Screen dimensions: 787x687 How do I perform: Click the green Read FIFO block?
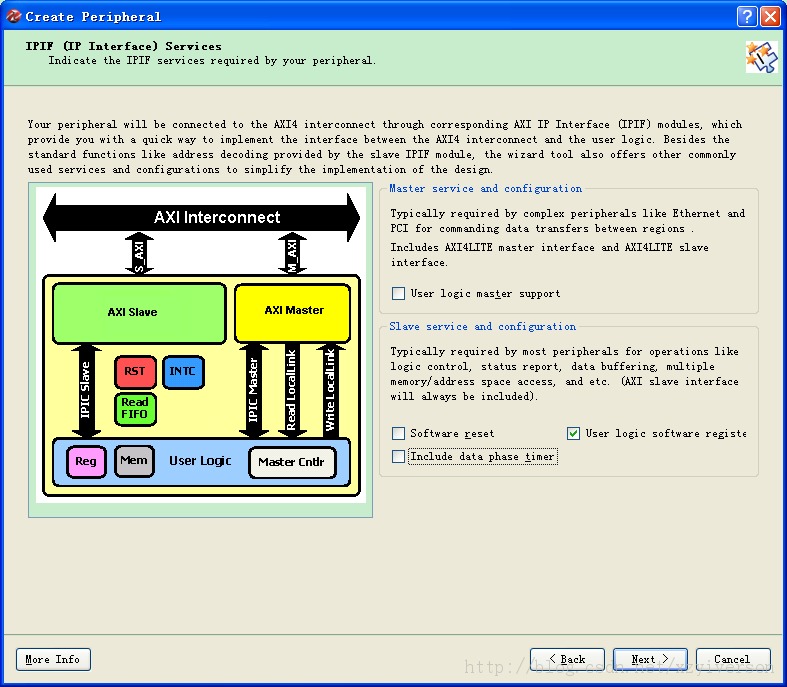[x=135, y=409]
